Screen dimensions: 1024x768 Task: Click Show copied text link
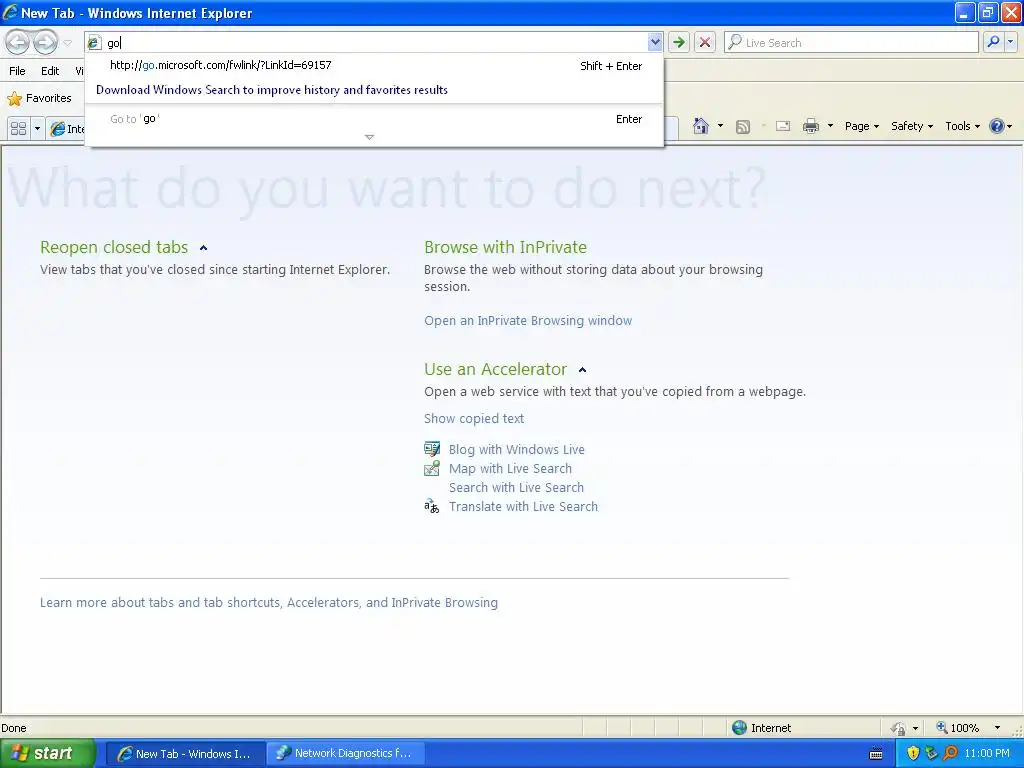[x=473, y=419]
